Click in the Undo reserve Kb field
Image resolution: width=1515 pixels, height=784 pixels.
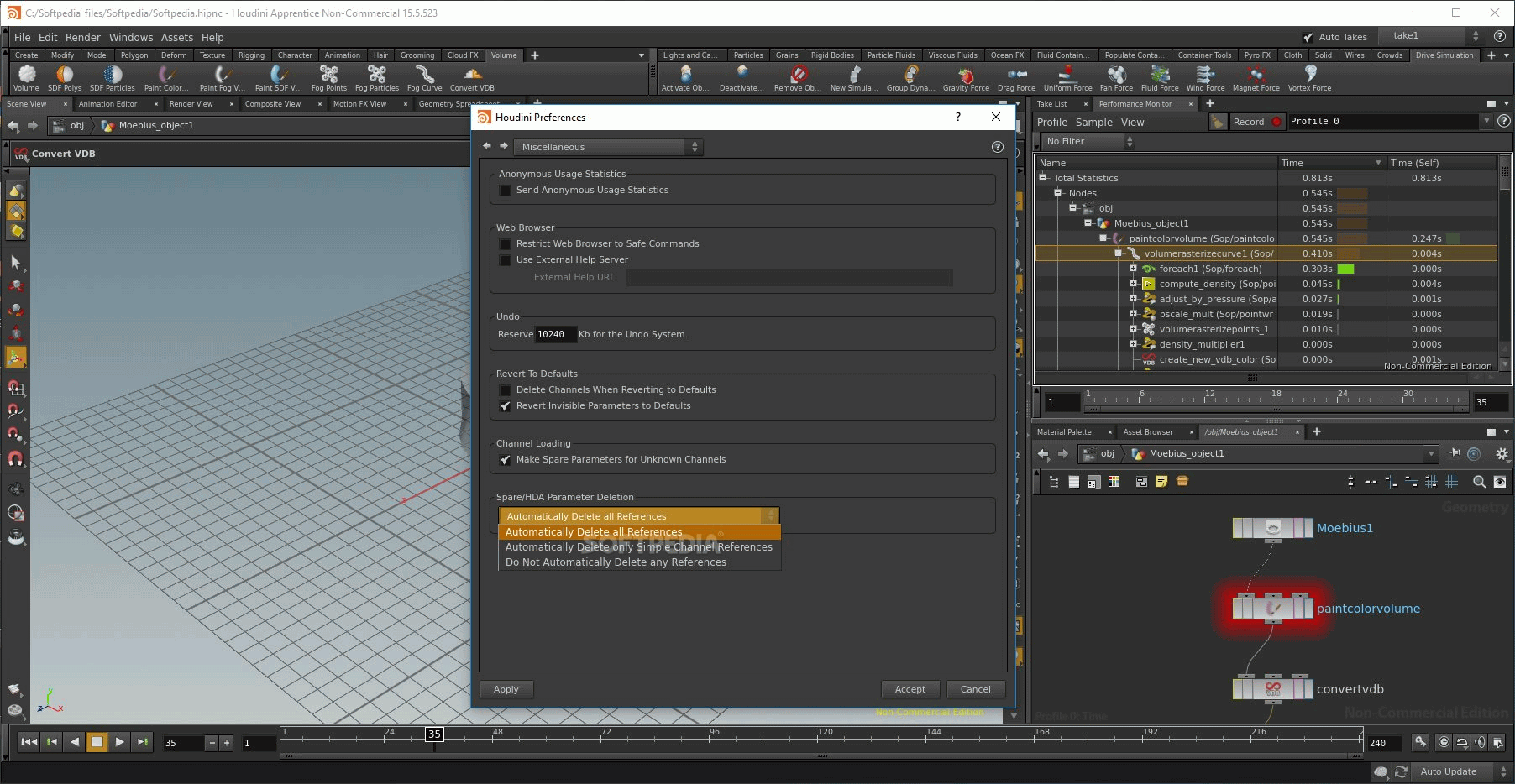[555, 334]
